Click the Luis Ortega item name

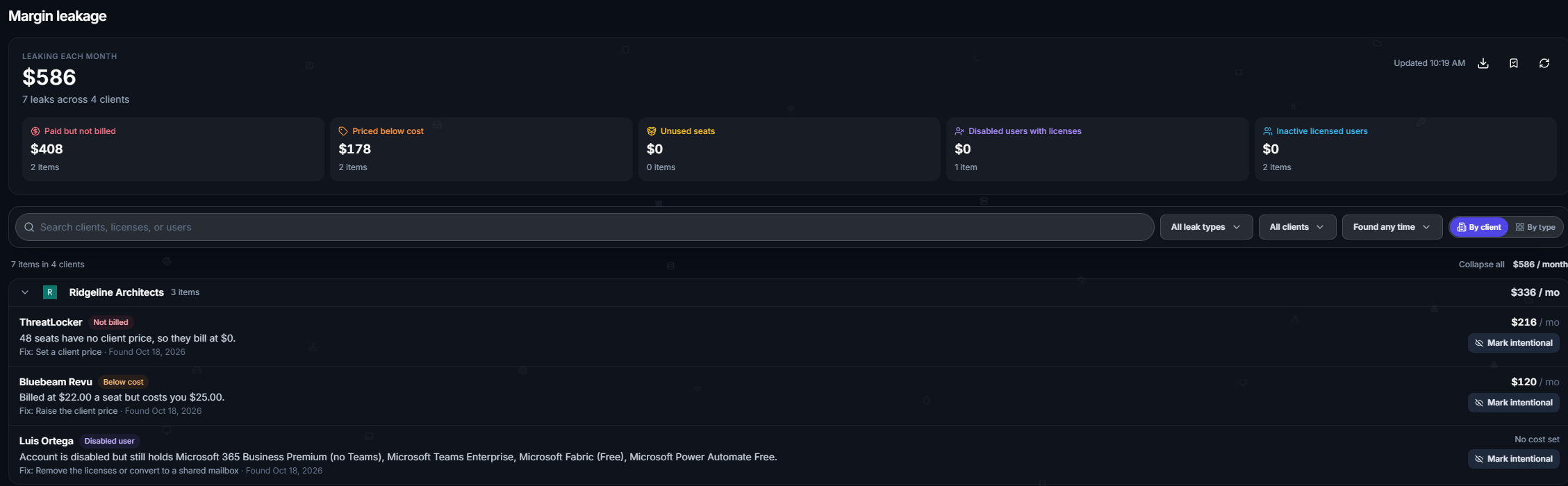pyautogui.click(x=47, y=441)
